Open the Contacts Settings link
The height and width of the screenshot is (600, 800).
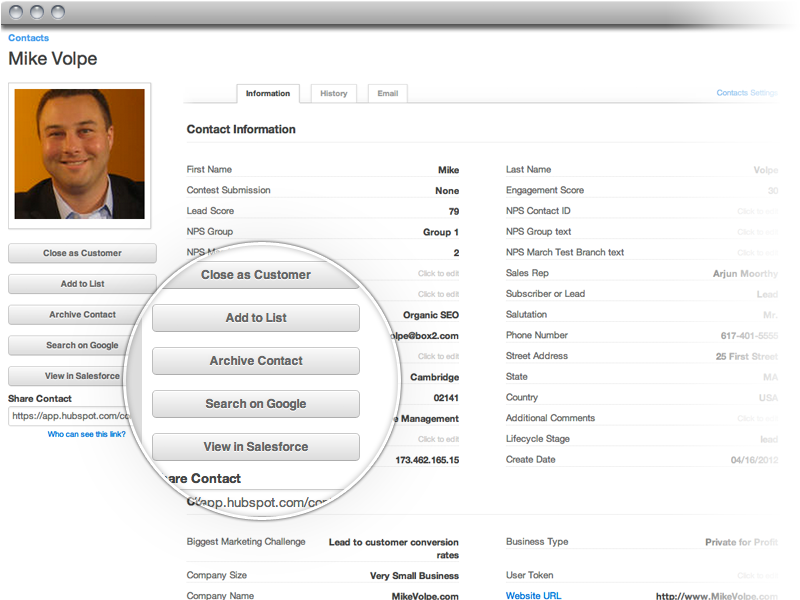(746, 93)
